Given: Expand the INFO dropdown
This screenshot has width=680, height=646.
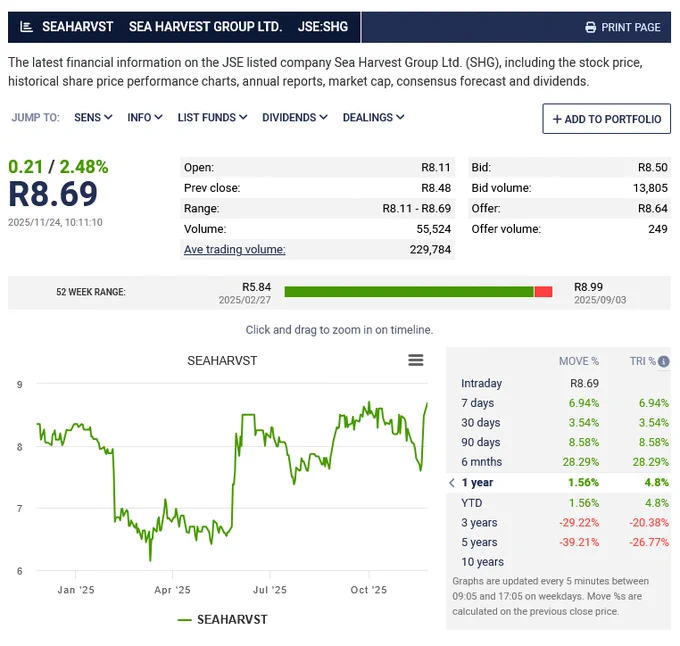Looking at the screenshot, I should (145, 117).
